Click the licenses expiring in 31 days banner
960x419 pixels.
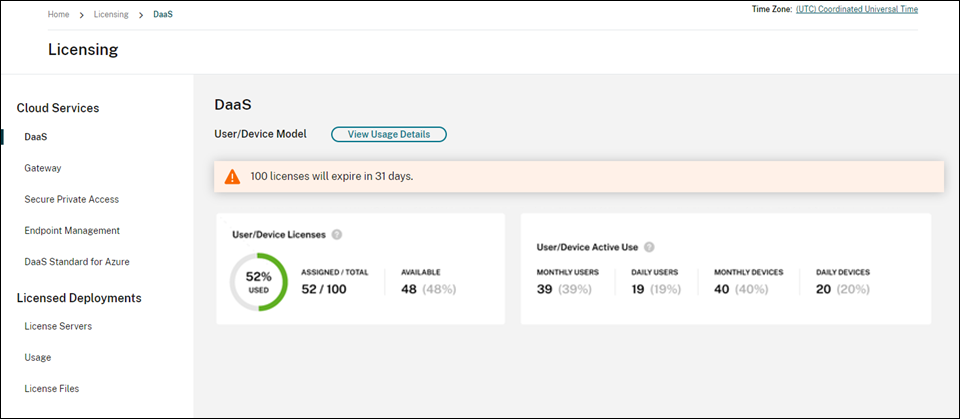pyautogui.click(x=578, y=177)
